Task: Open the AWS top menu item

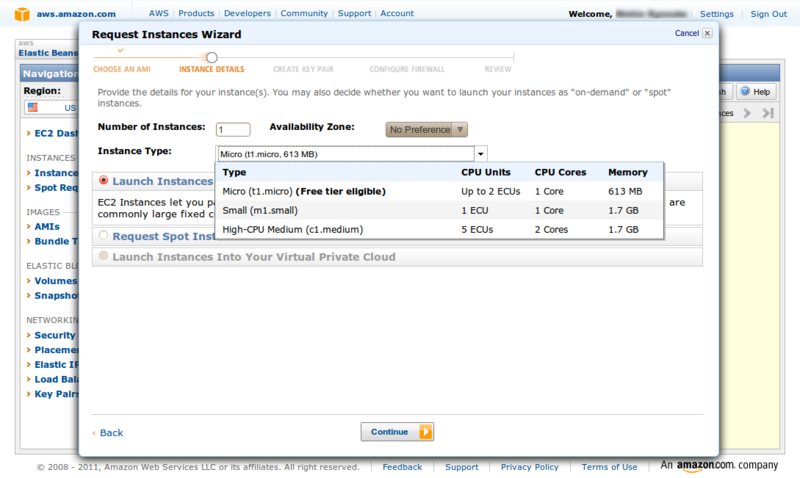Action: 159,13
